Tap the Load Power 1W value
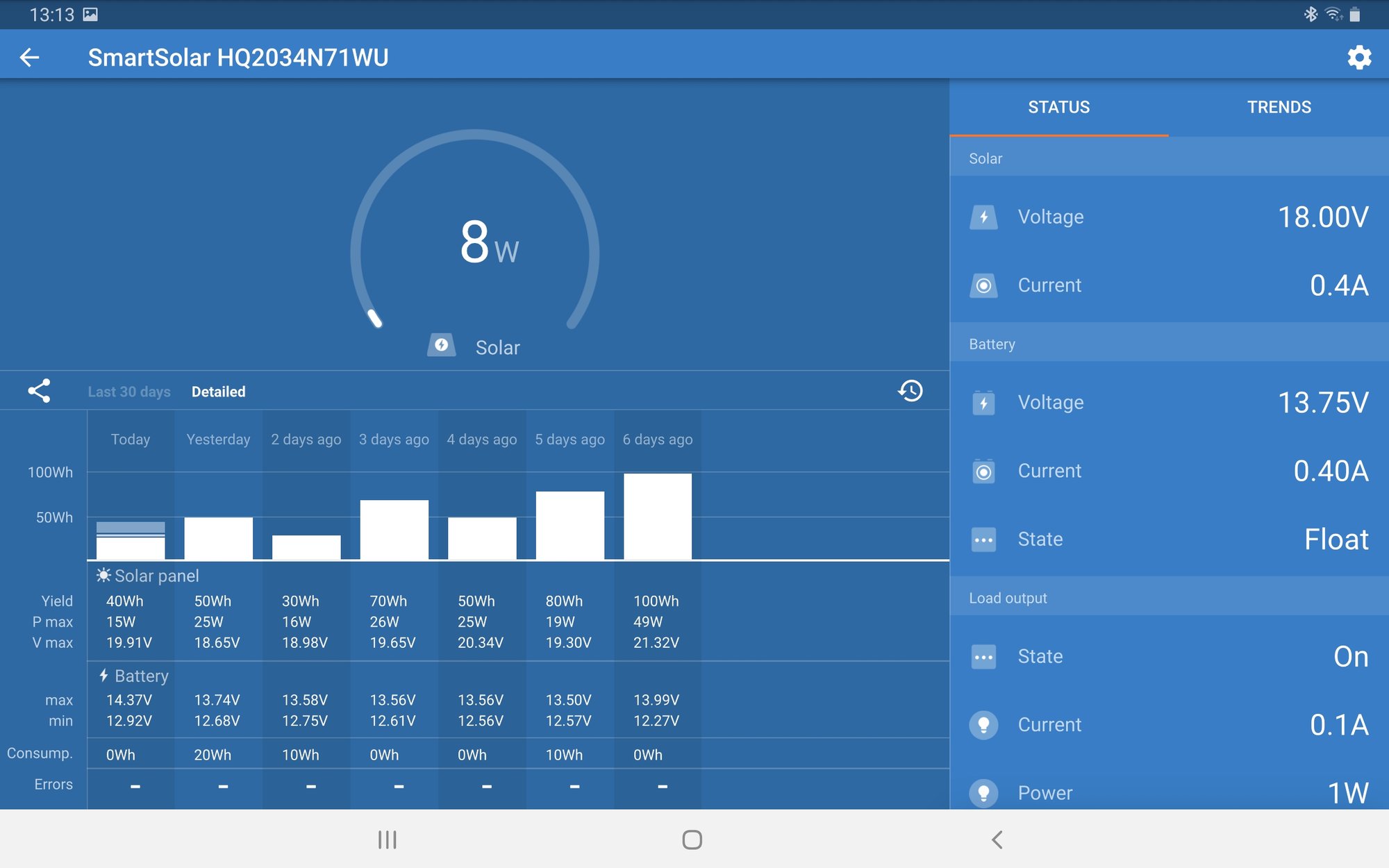The image size is (1389, 868). point(1348,793)
